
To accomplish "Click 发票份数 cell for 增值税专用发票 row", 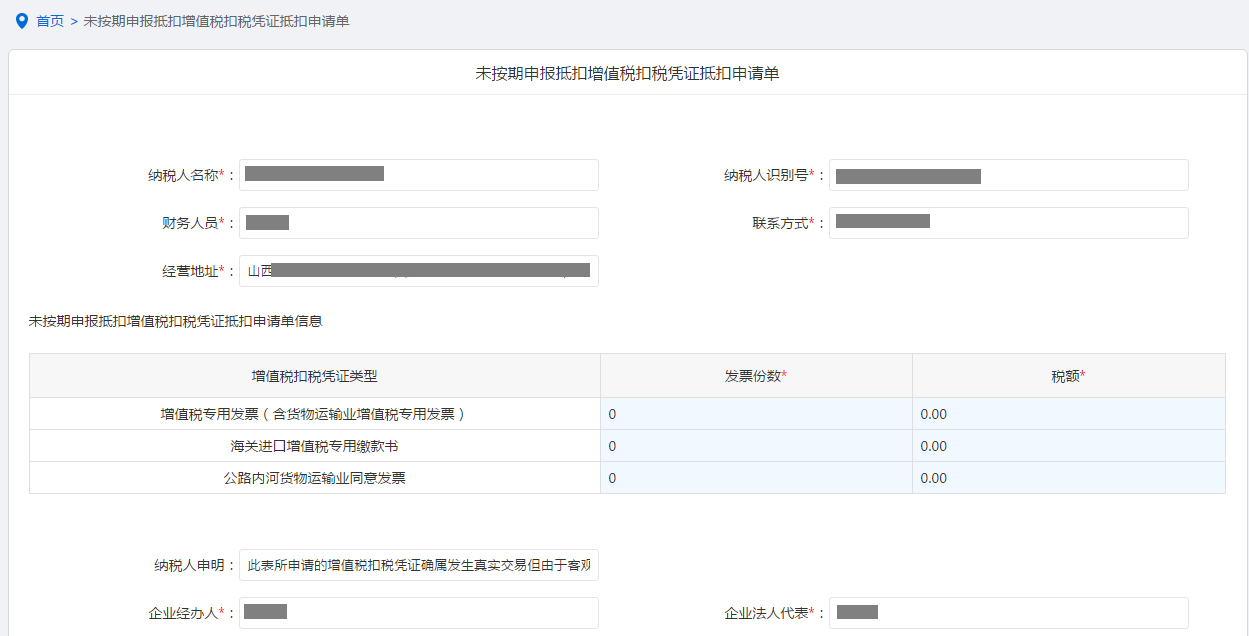I will (x=756, y=414).
